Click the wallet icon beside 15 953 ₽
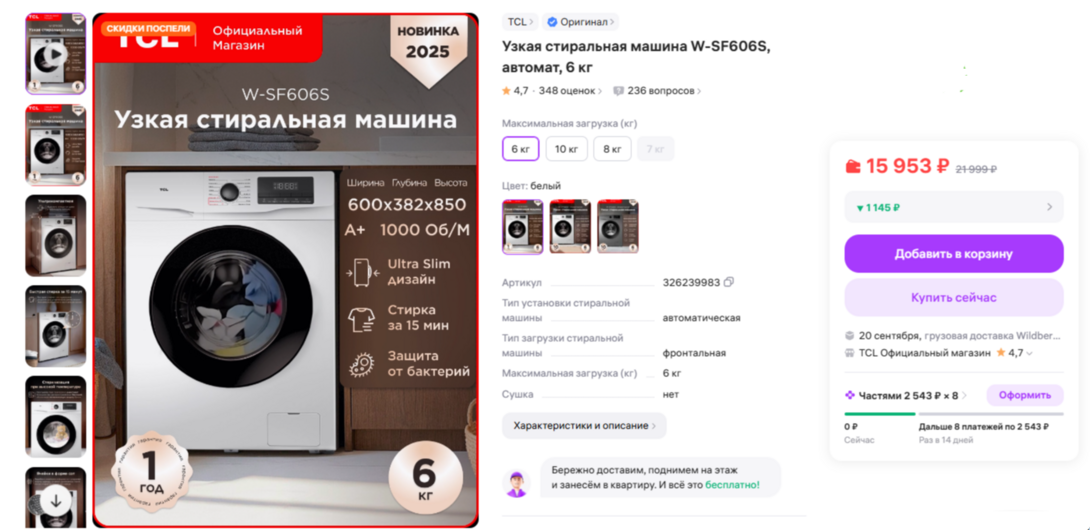This screenshot has height=530, width=1090. [x=853, y=166]
